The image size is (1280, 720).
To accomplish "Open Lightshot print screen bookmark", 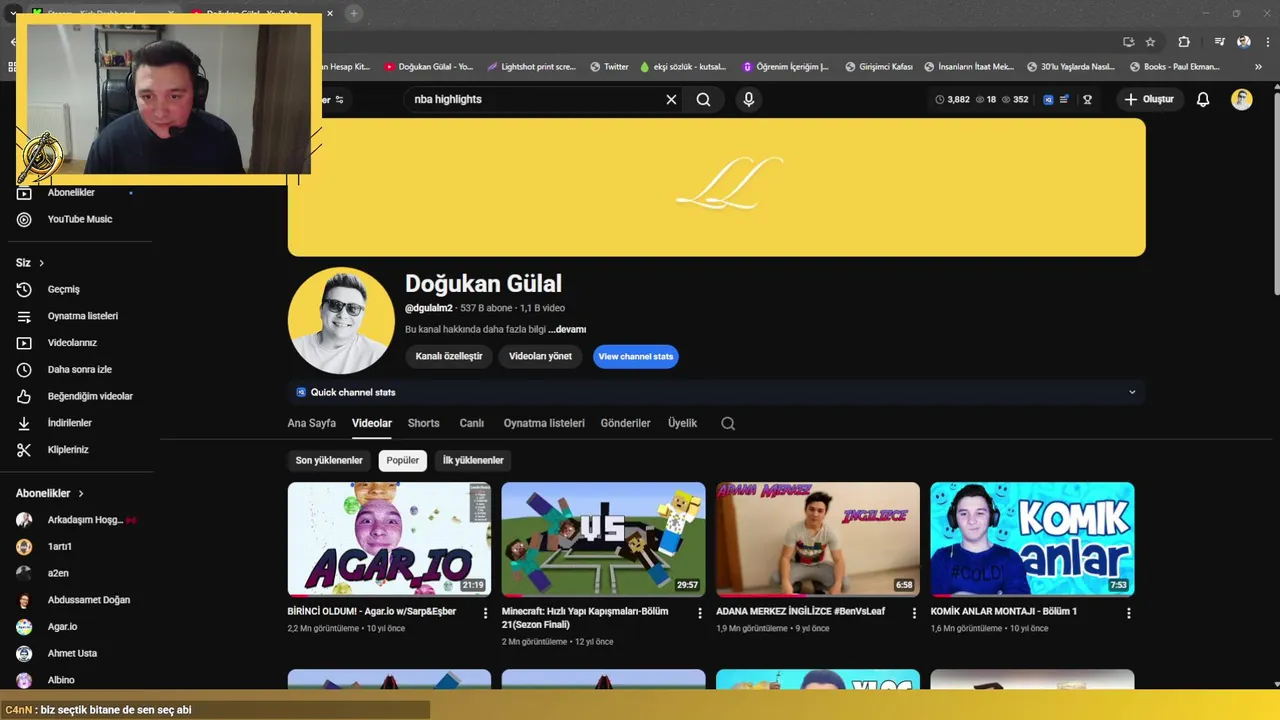I will coord(531,67).
